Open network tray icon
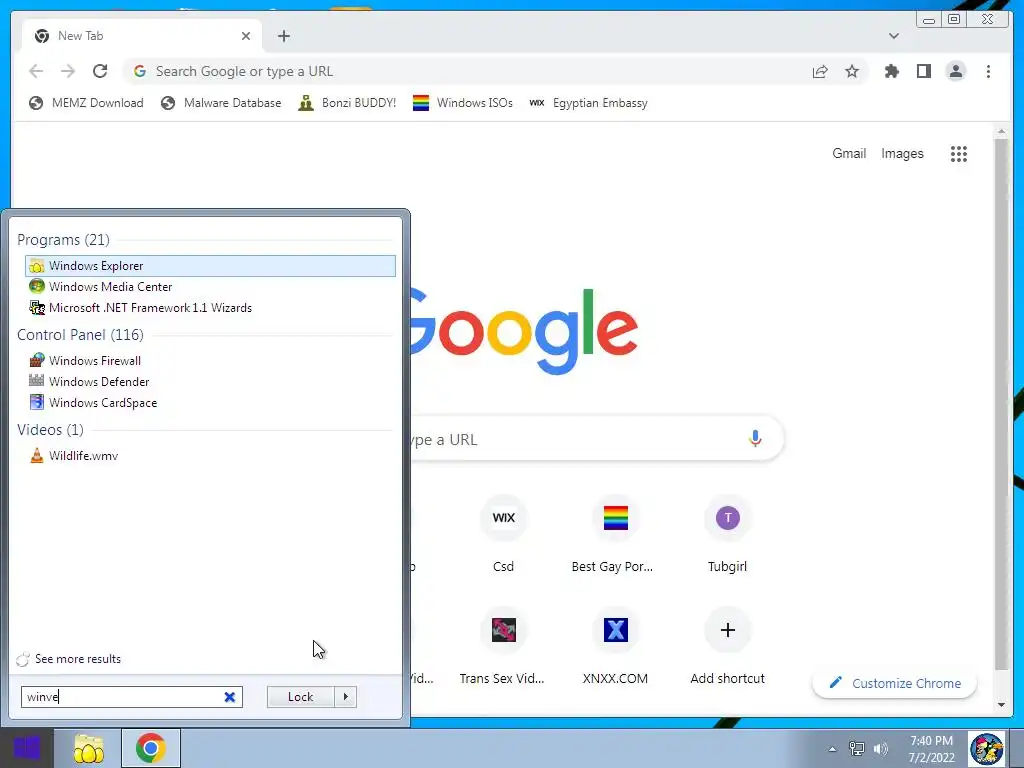The height and width of the screenshot is (768, 1024). click(856, 748)
